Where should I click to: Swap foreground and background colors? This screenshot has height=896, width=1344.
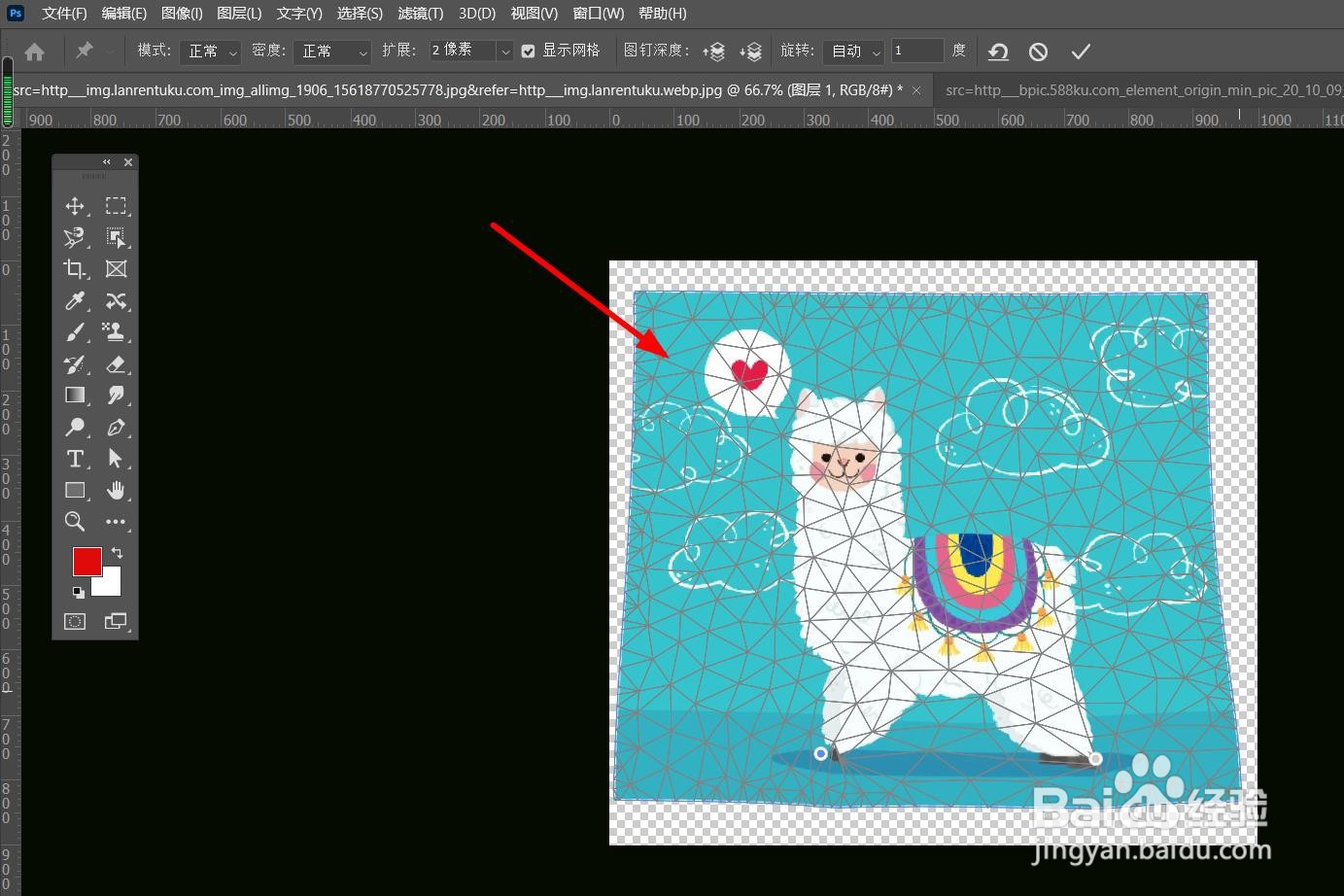(x=117, y=553)
